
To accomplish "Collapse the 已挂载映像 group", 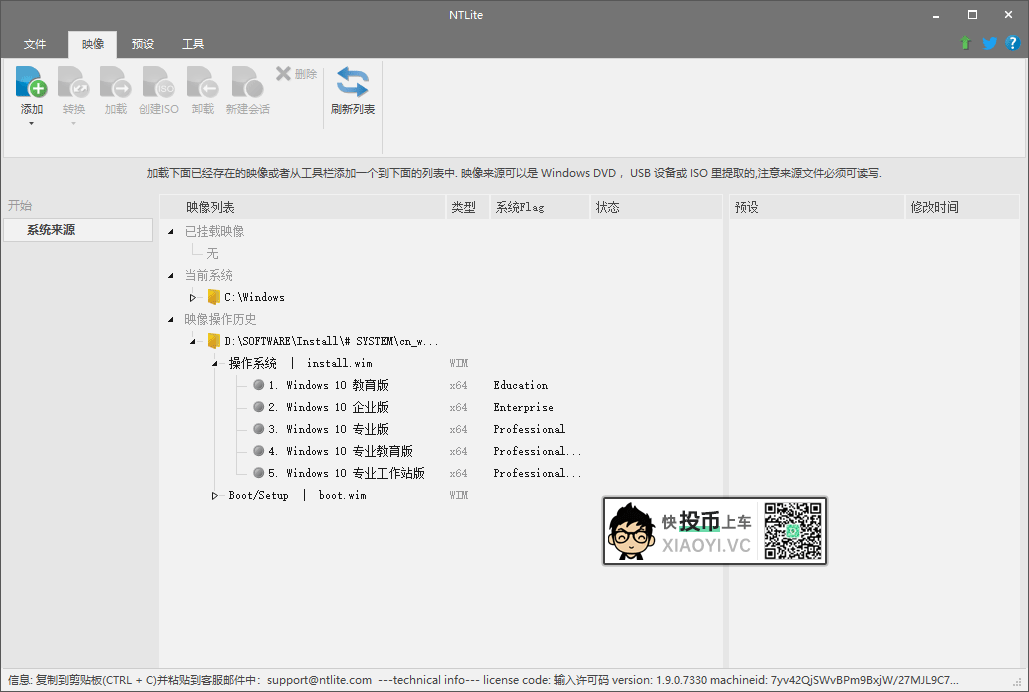I will click(x=171, y=232).
